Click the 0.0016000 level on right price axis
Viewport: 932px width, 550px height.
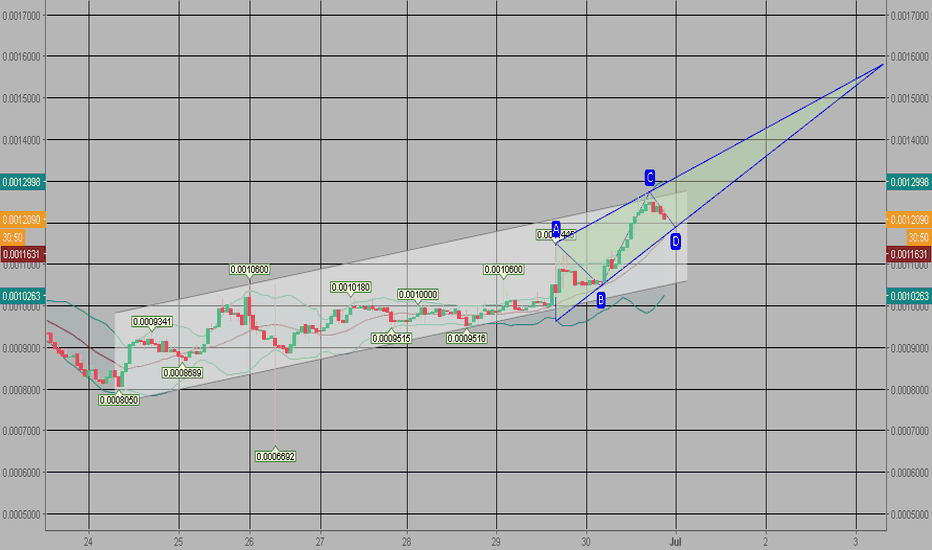909,56
